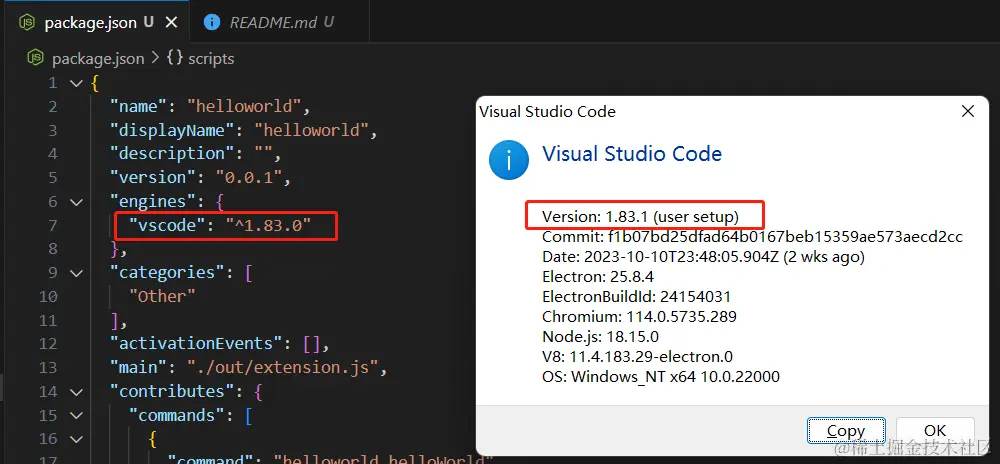Click the ElectronBuildId: 24154031 line

(x=636, y=296)
